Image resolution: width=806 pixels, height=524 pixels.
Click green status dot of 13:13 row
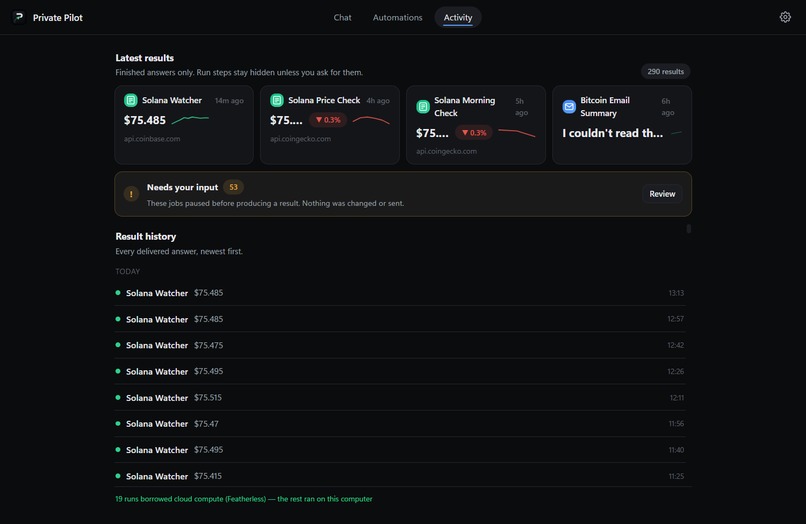point(118,293)
